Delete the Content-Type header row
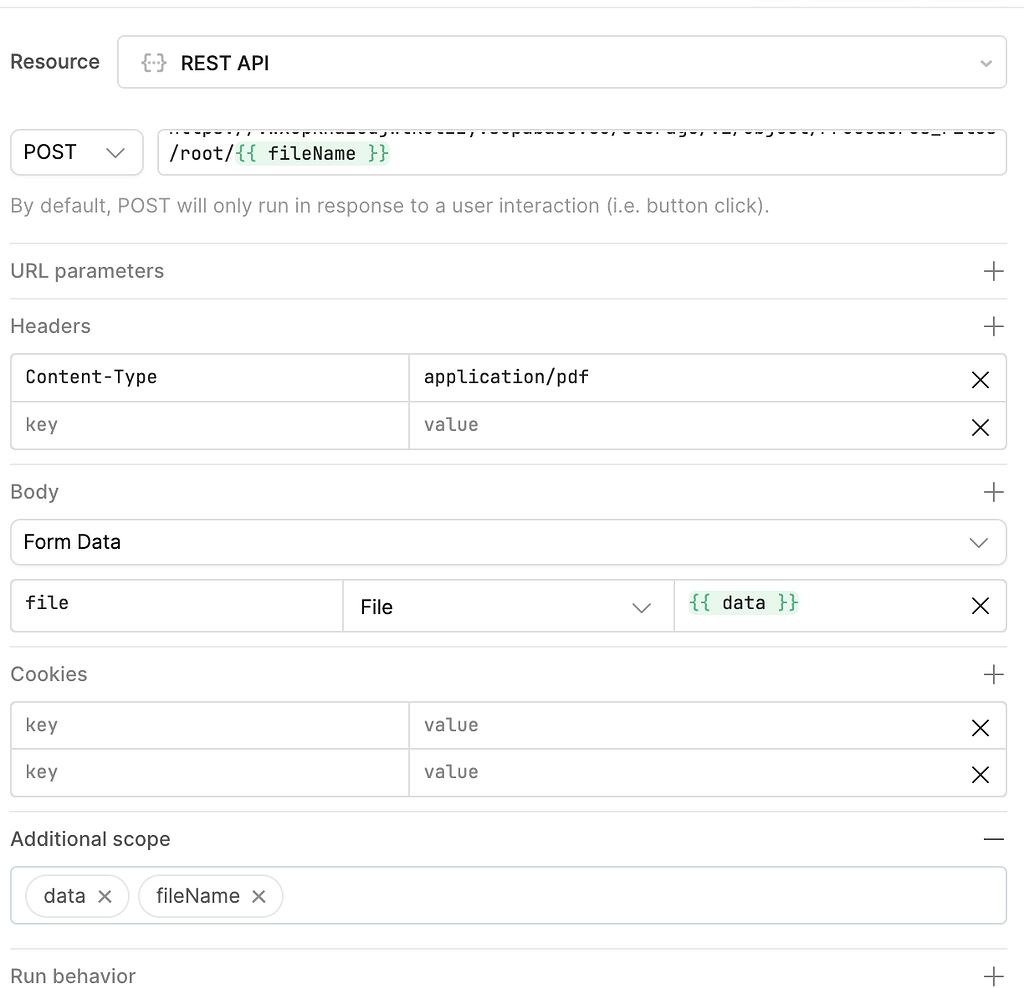This screenshot has width=1024, height=988. [x=981, y=378]
